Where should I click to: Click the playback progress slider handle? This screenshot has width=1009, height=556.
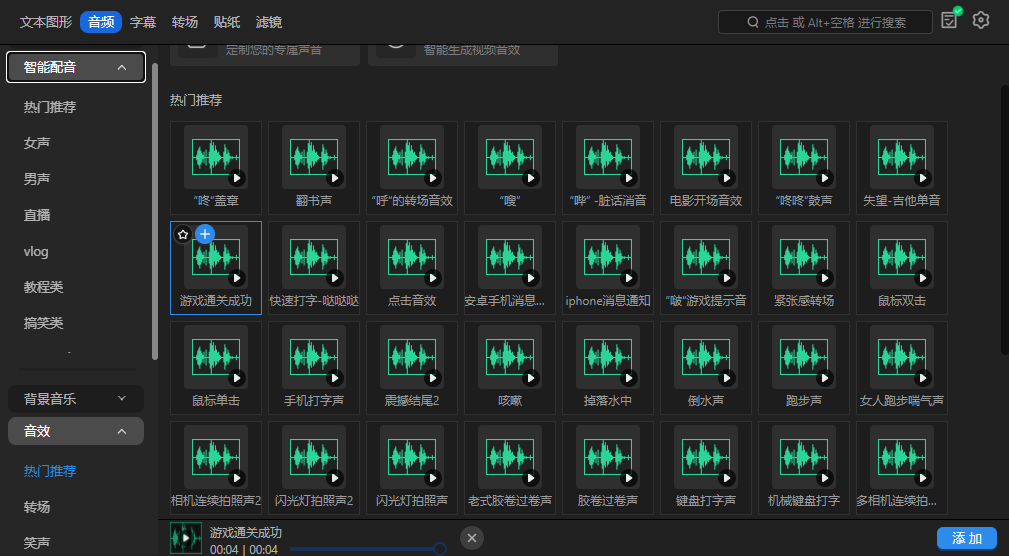(x=439, y=548)
